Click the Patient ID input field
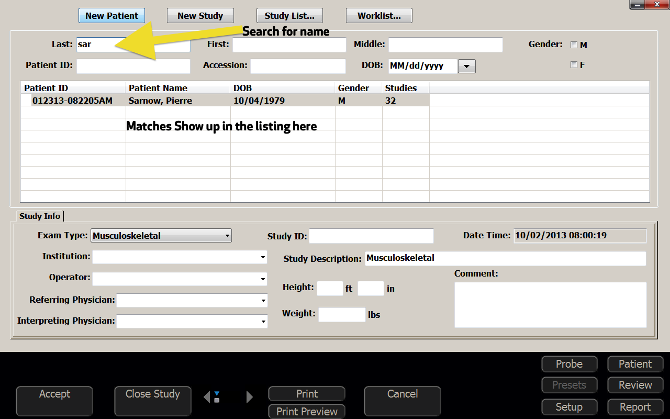This screenshot has width=670, height=419. coord(133,66)
